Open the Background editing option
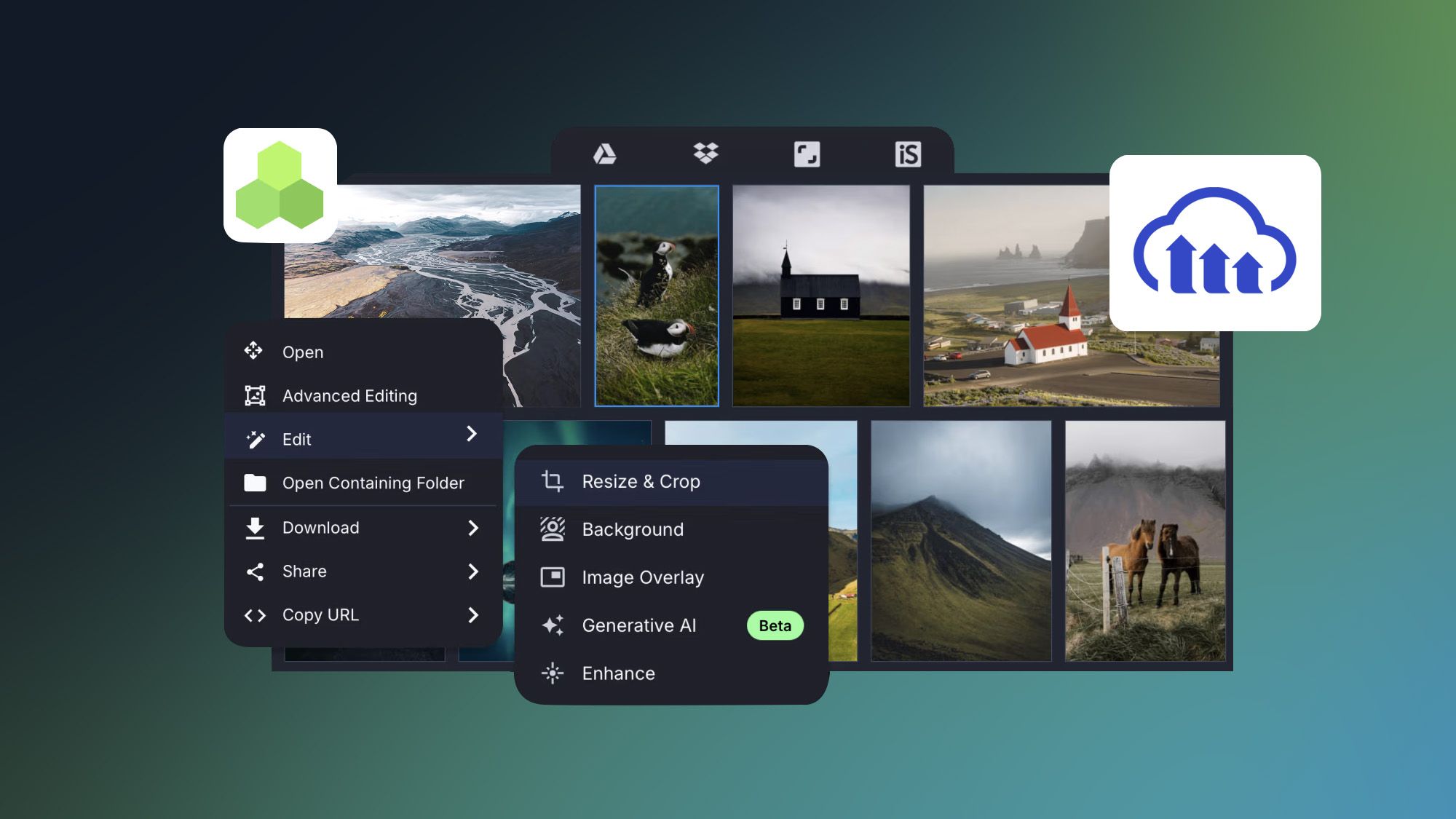The image size is (1456, 819). click(x=633, y=529)
